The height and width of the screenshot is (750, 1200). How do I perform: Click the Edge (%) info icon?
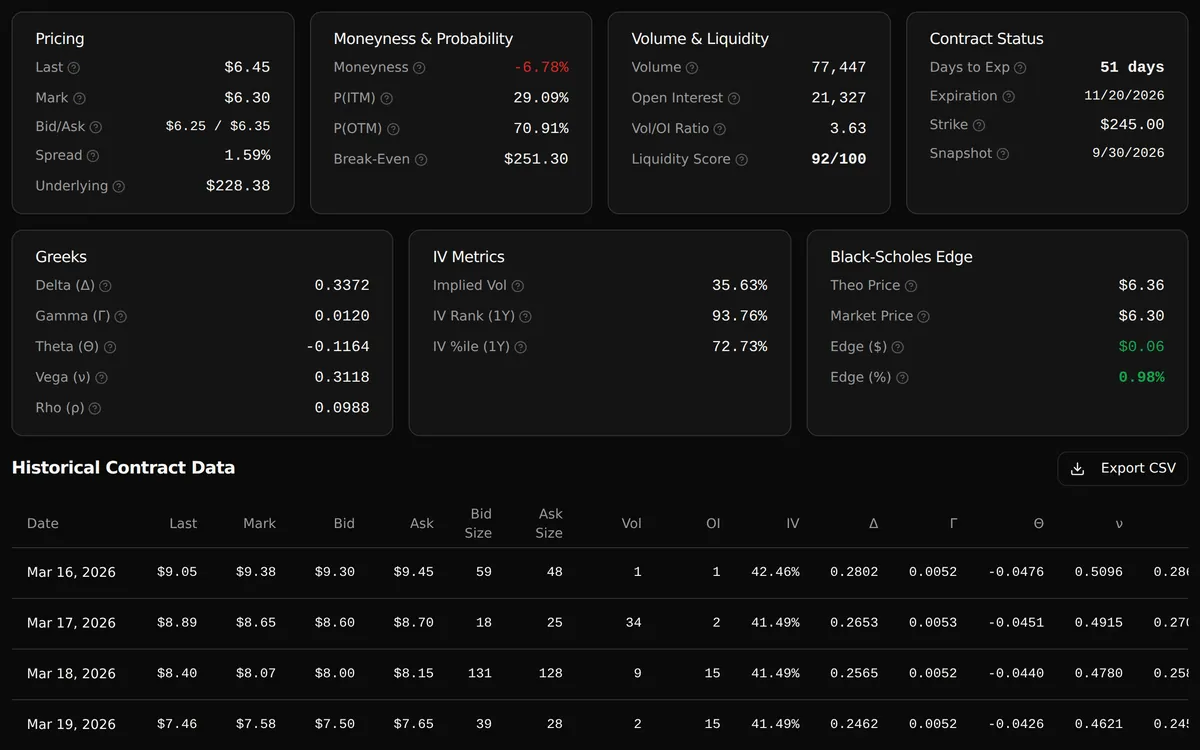coord(903,378)
